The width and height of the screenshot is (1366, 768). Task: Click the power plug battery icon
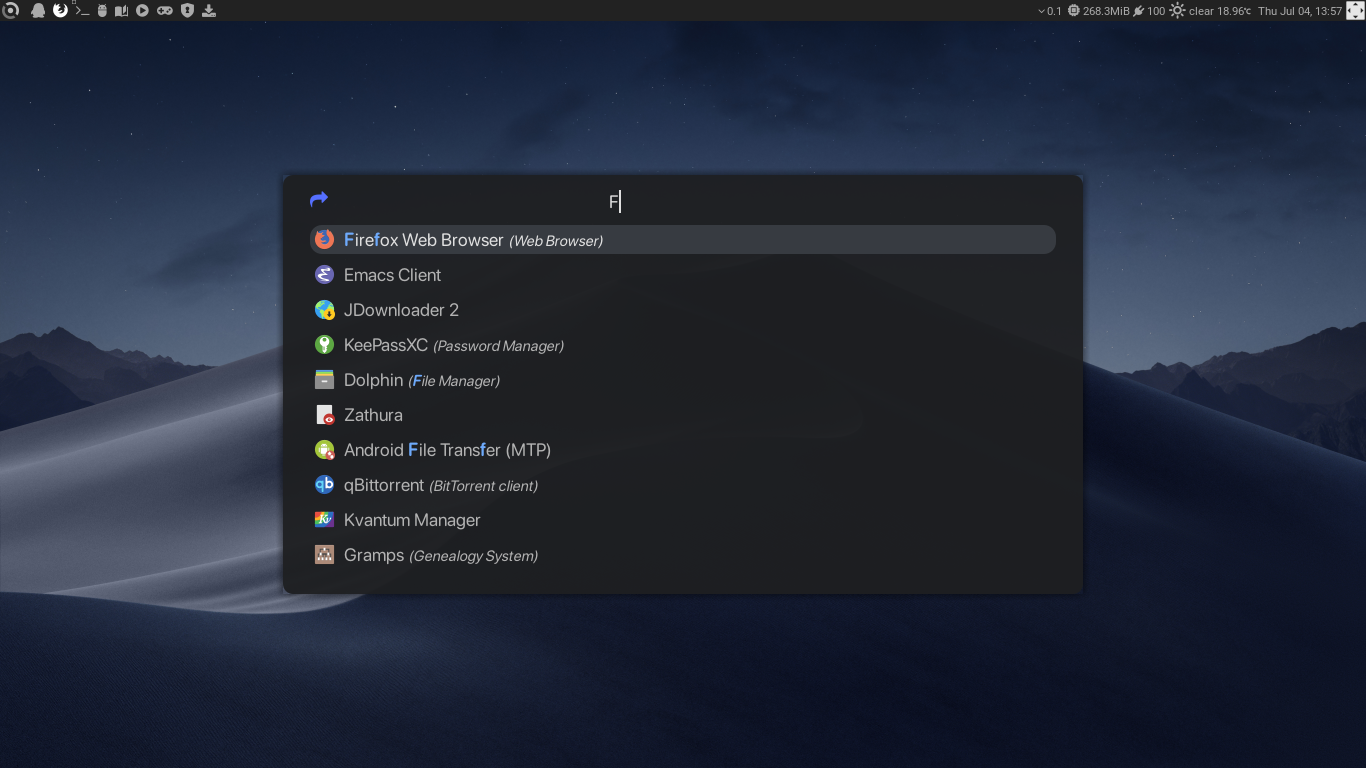tap(1138, 11)
